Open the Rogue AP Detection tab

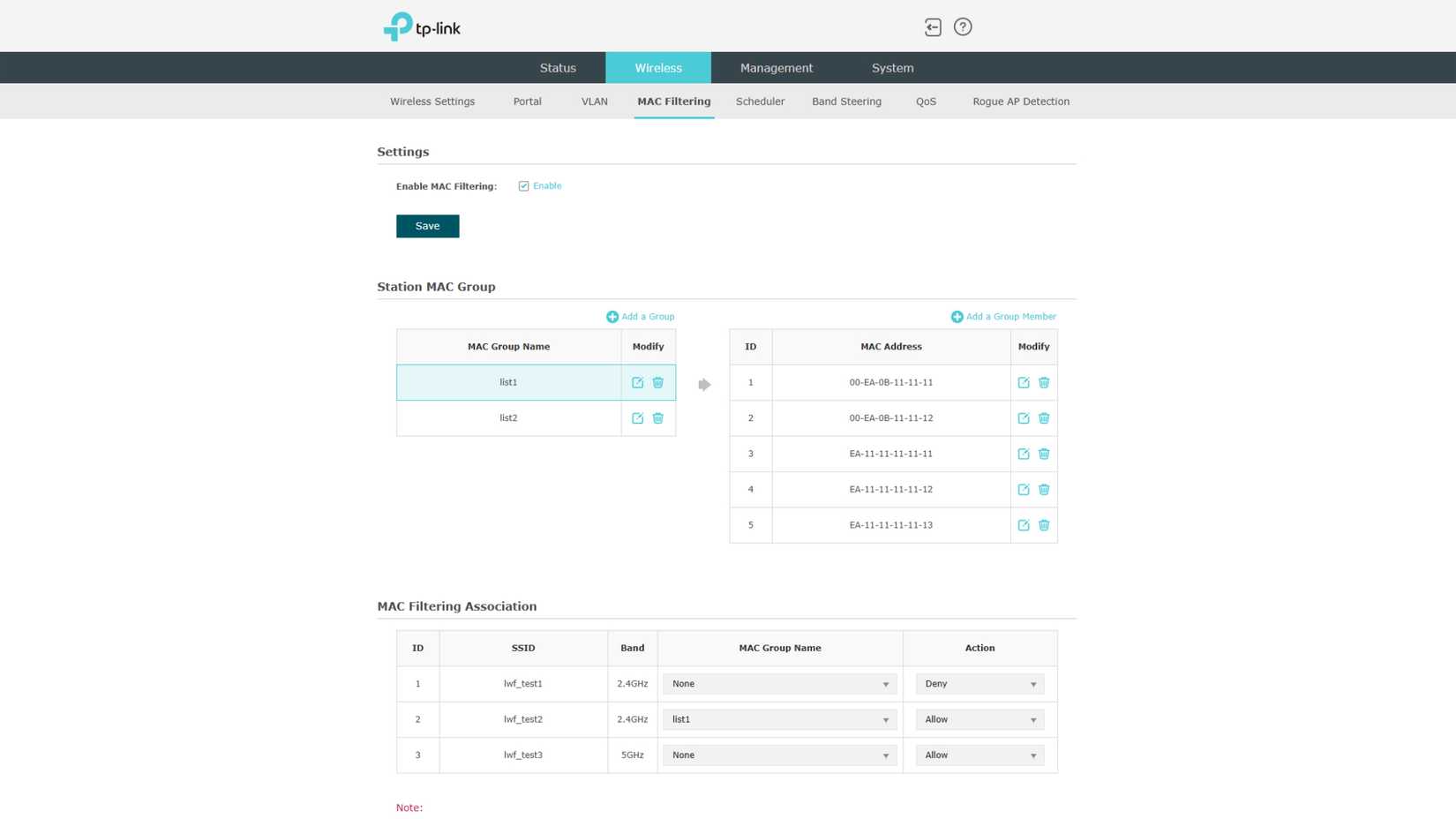pyautogui.click(x=1021, y=101)
